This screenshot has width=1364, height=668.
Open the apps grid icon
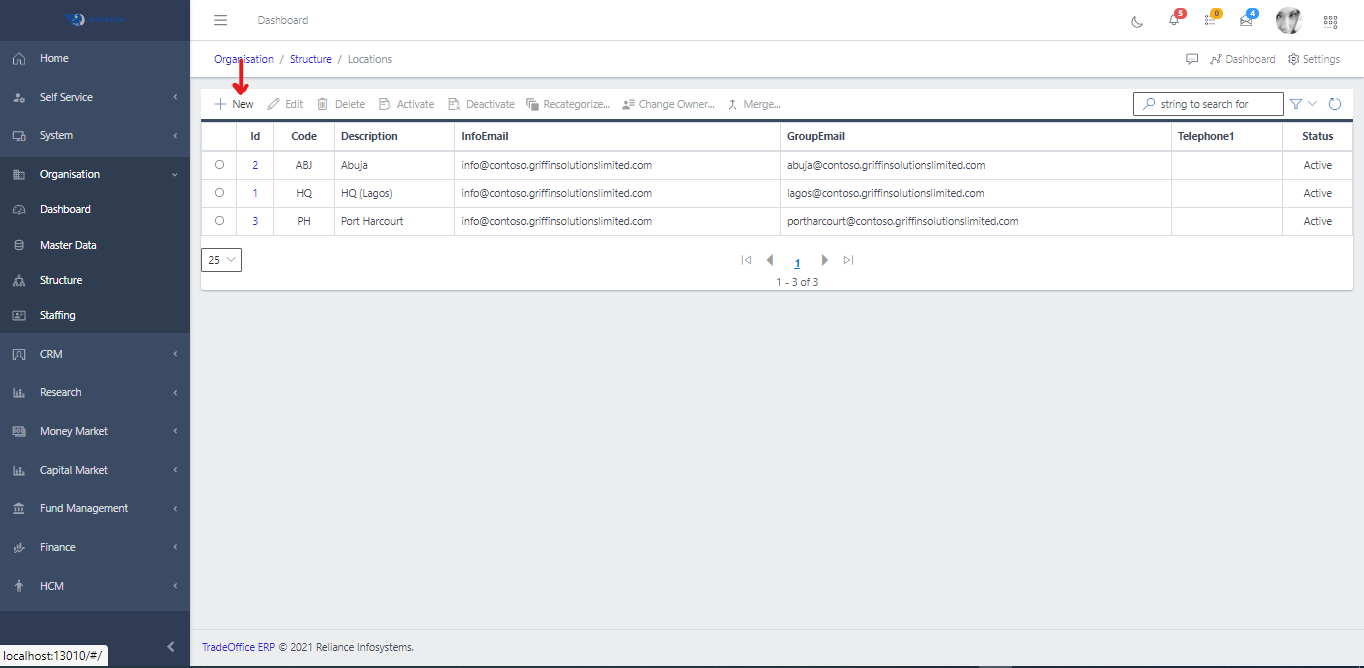pos(1330,21)
